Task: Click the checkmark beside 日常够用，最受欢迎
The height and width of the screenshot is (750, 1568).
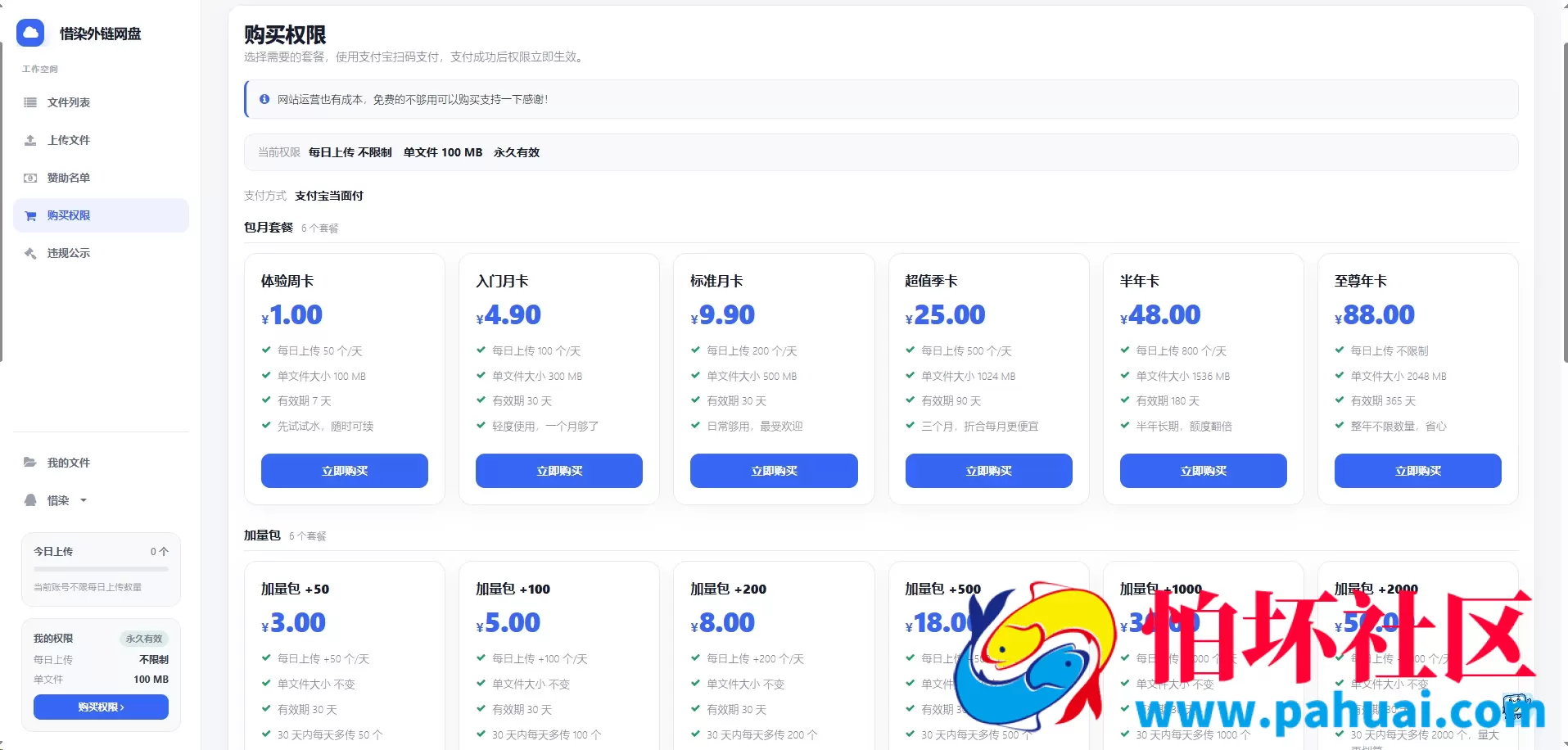Action: 695,425
